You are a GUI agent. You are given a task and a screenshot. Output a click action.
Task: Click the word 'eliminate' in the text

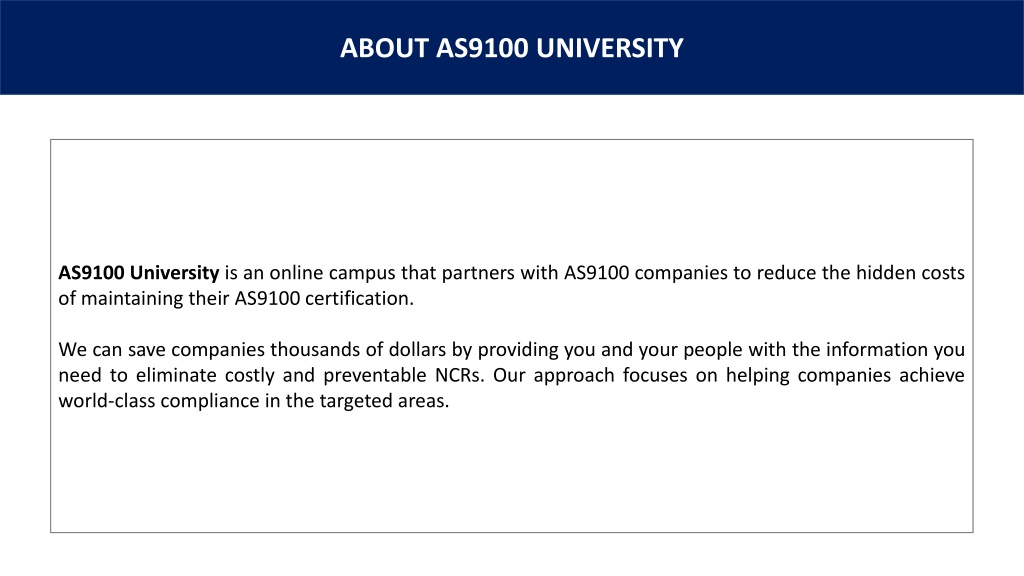pyautogui.click(x=176, y=376)
